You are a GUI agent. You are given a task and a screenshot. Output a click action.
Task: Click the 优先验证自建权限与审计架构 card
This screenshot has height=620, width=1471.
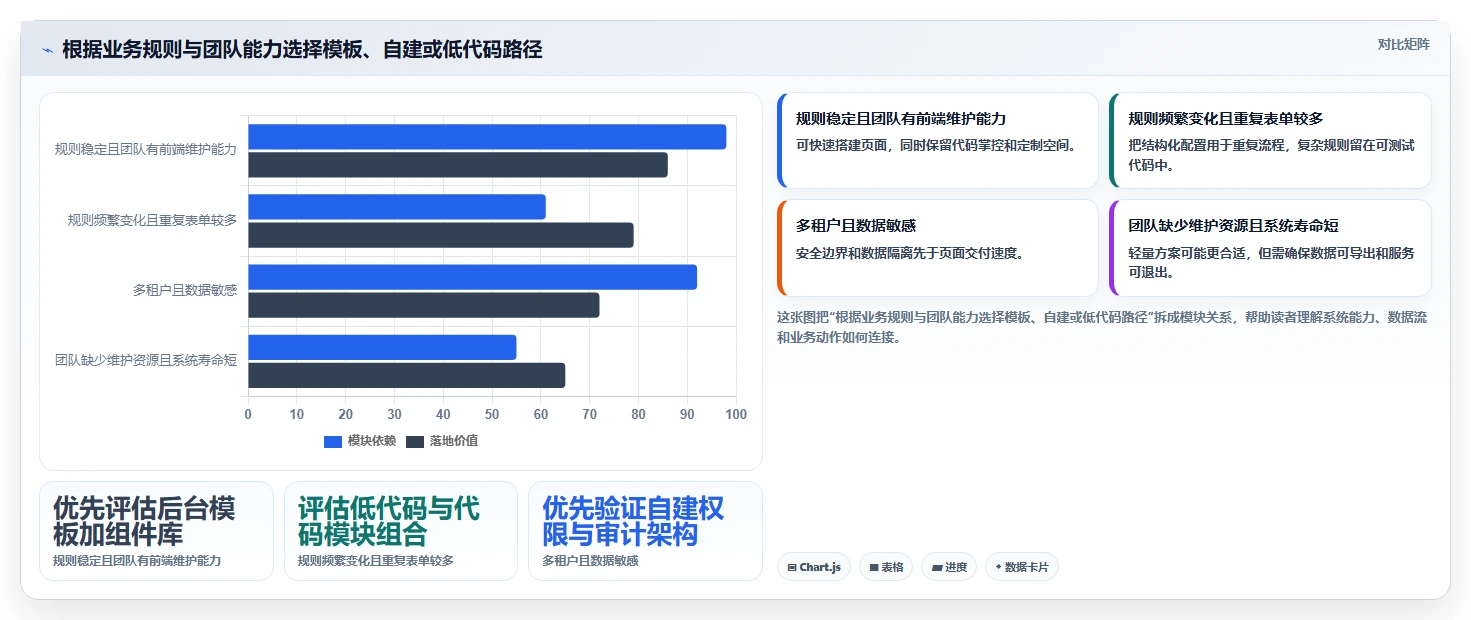(645, 531)
